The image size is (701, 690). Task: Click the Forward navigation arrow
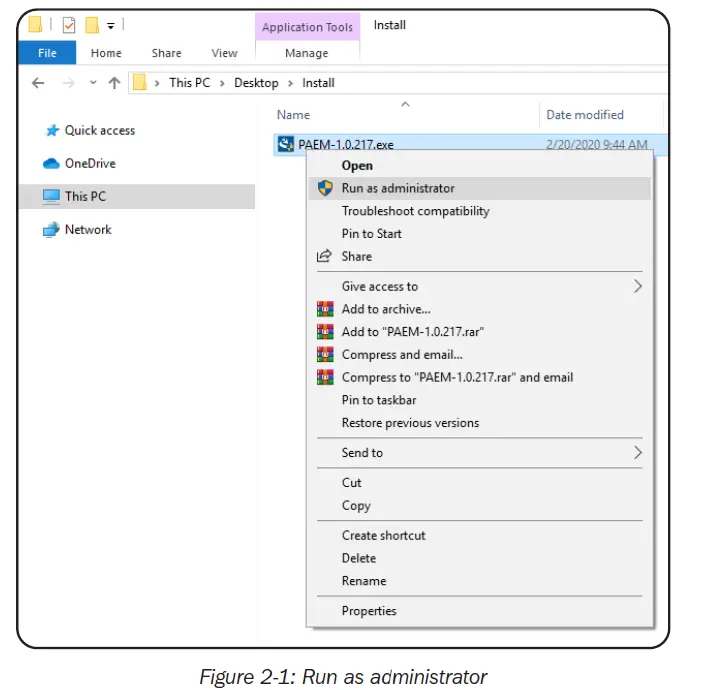68,83
